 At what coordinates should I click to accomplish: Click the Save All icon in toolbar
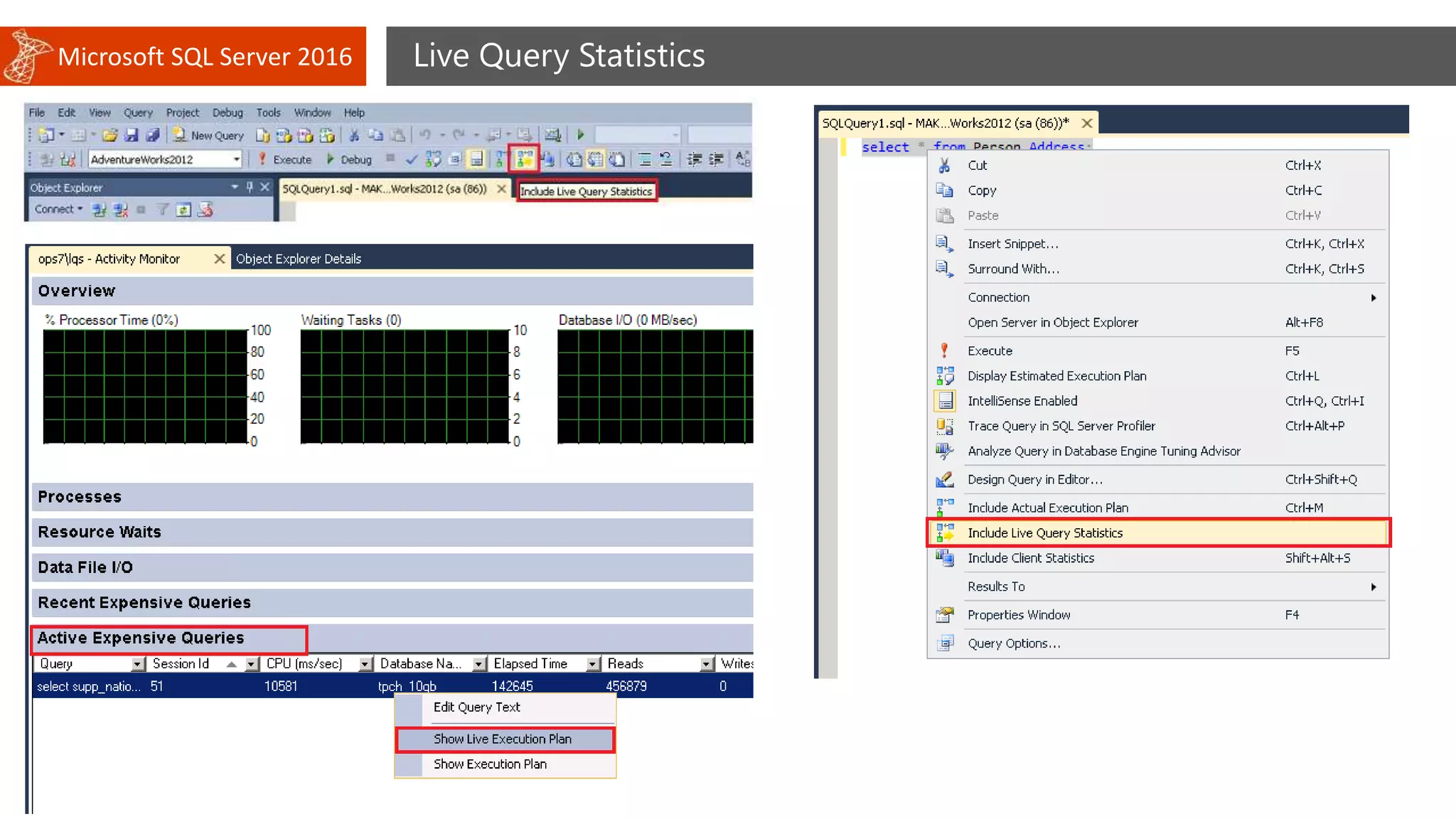tap(152, 135)
